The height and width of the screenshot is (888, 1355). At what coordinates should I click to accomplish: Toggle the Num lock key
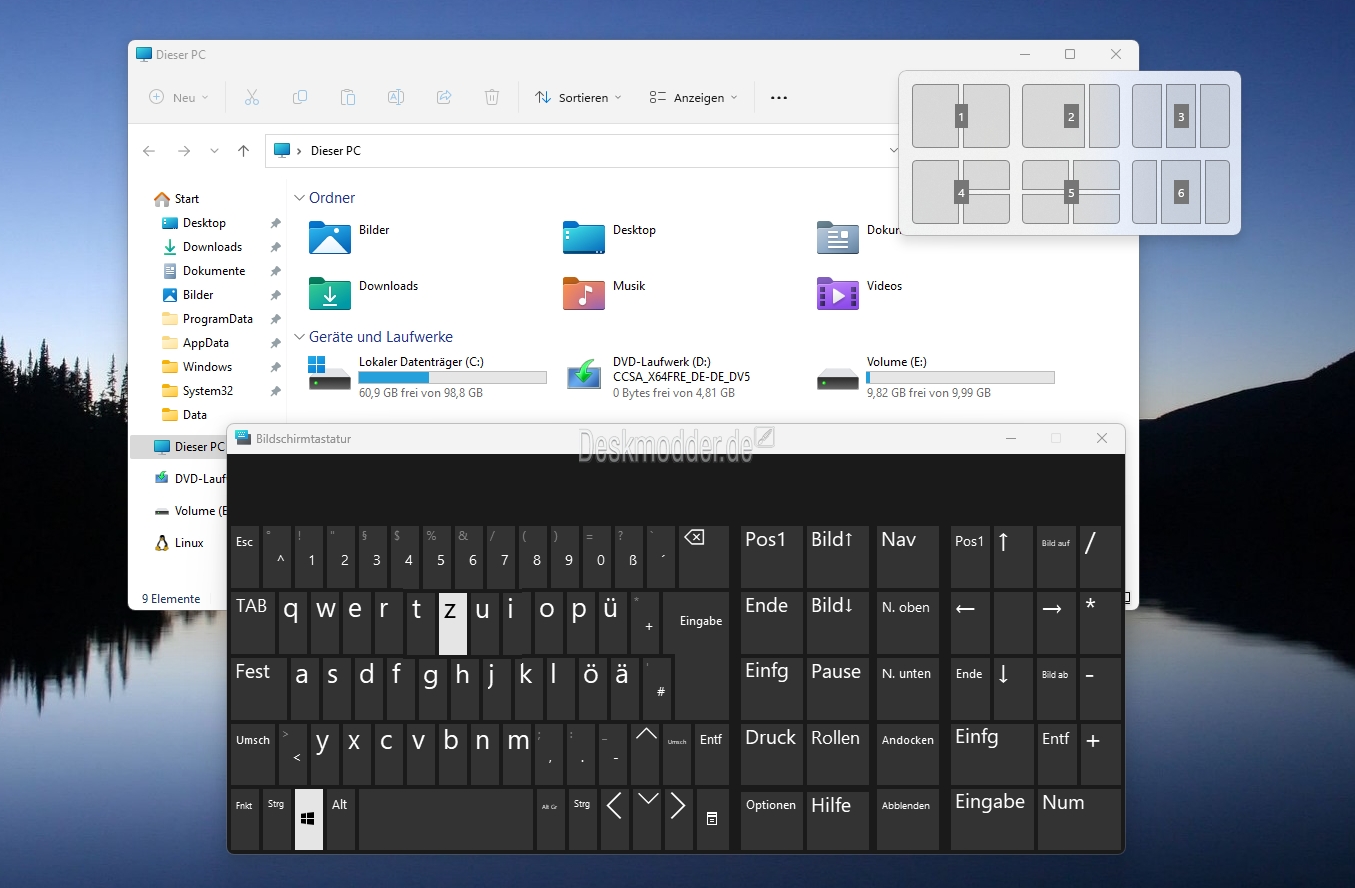click(x=1080, y=819)
